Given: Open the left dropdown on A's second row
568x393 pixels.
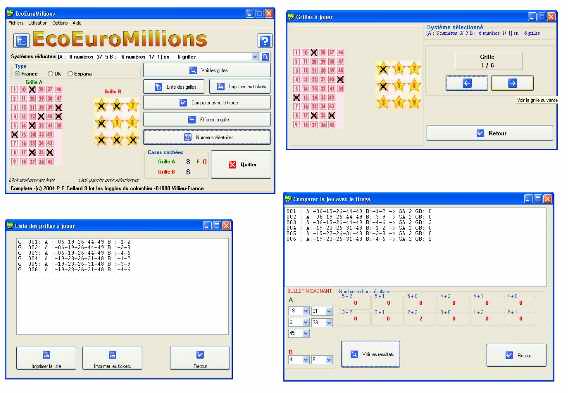Looking at the screenshot, I should coord(306,322).
